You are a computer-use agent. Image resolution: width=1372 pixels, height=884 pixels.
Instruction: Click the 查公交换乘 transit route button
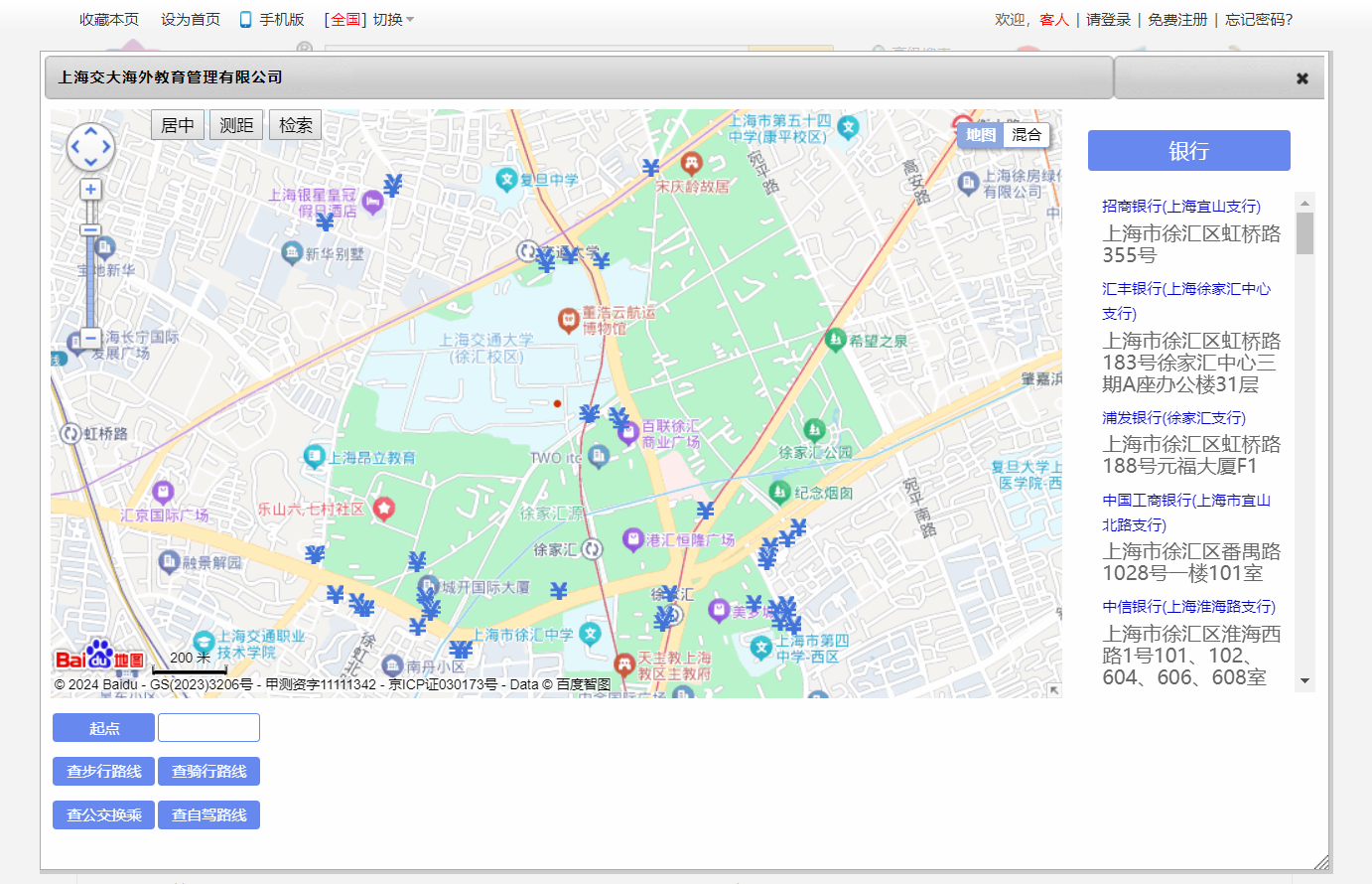(x=103, y=815)
